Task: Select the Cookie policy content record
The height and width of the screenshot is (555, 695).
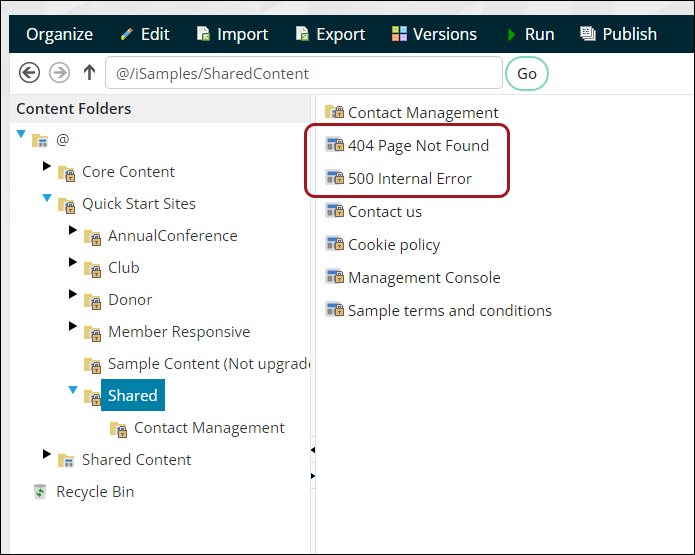Action: tap(394, 245)
